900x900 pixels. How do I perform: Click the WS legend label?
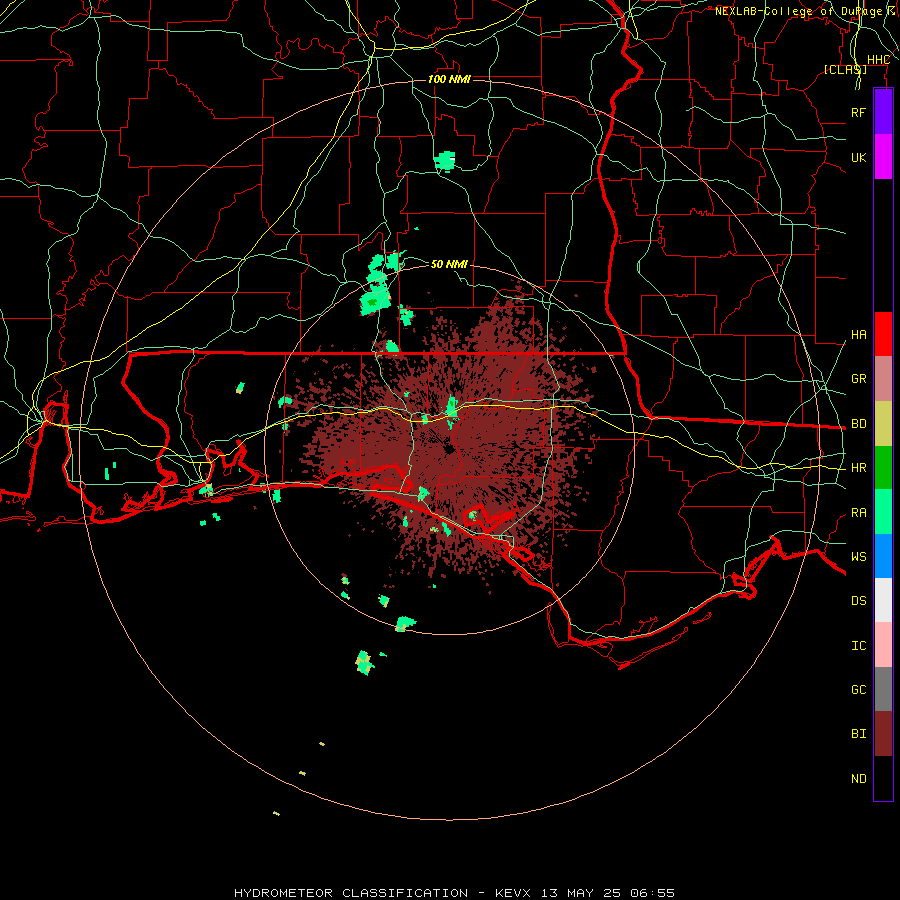click(x=858, y=557)
